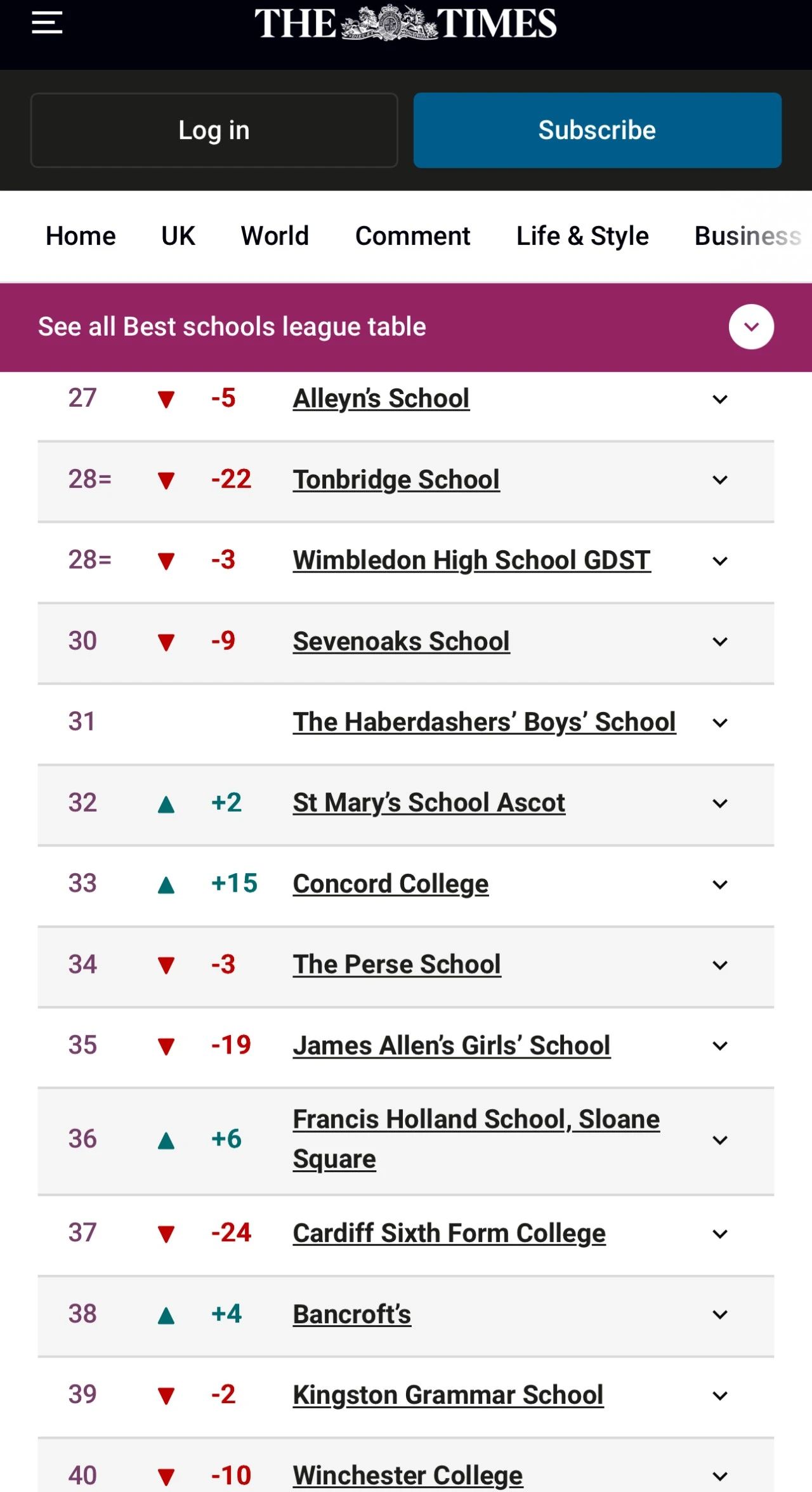Expand Alleyn's School row chevron

tap(720, 399)
